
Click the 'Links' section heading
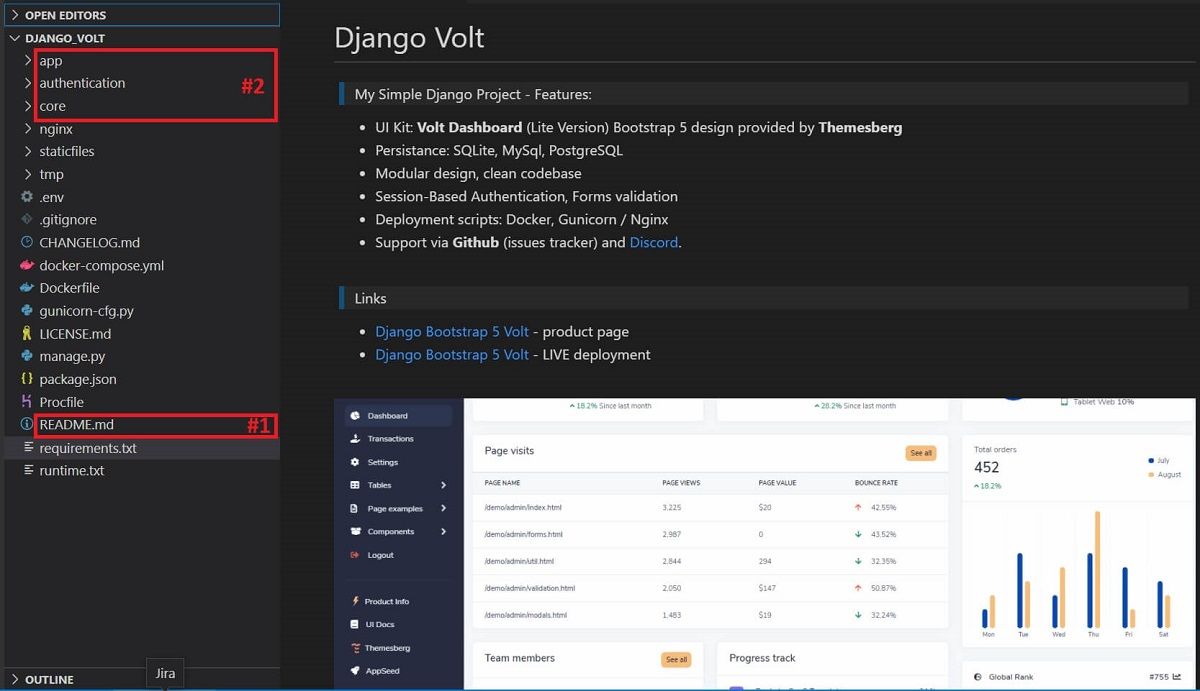(370, 299)
